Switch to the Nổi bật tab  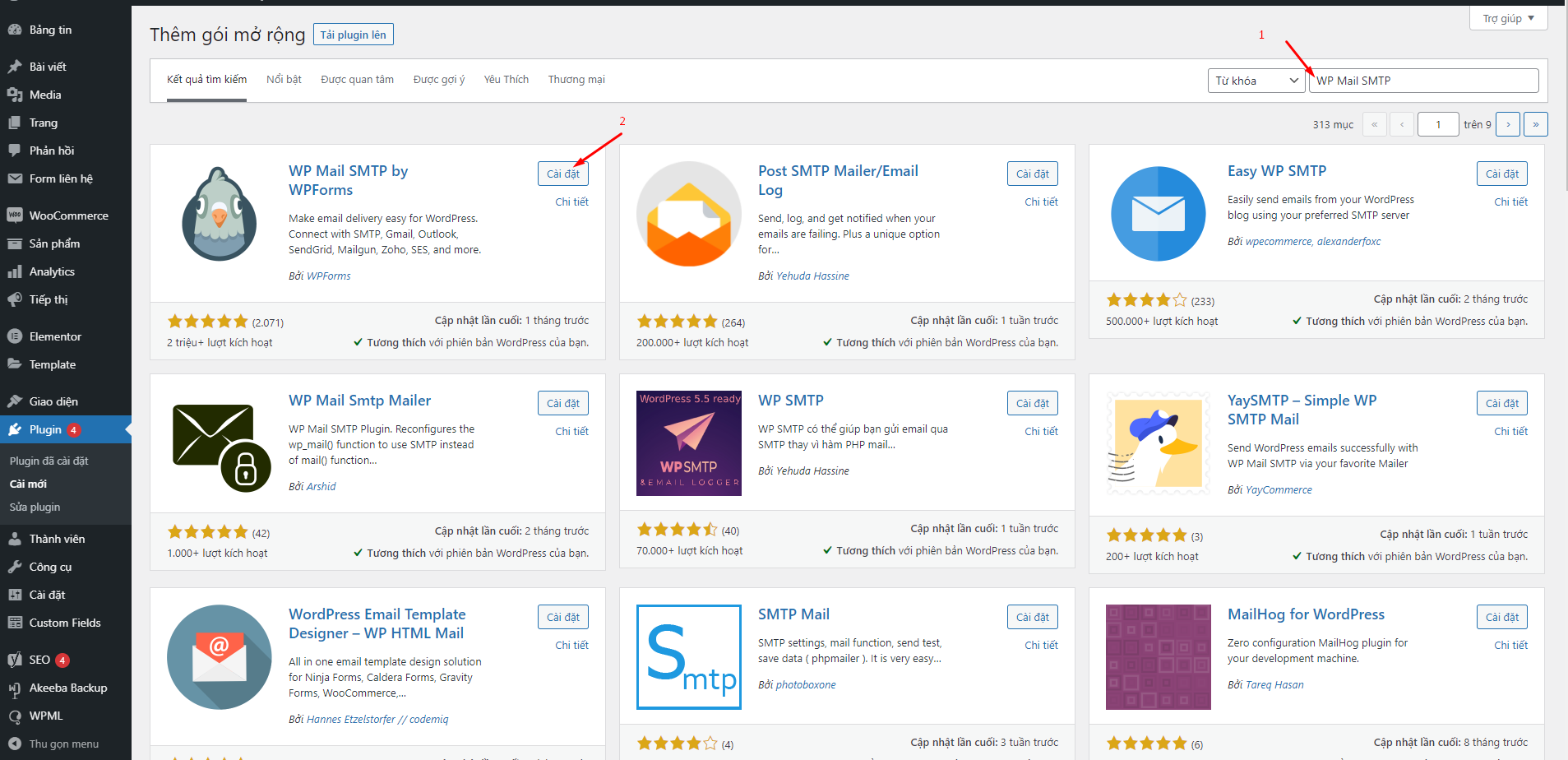(x=284, y=80)
